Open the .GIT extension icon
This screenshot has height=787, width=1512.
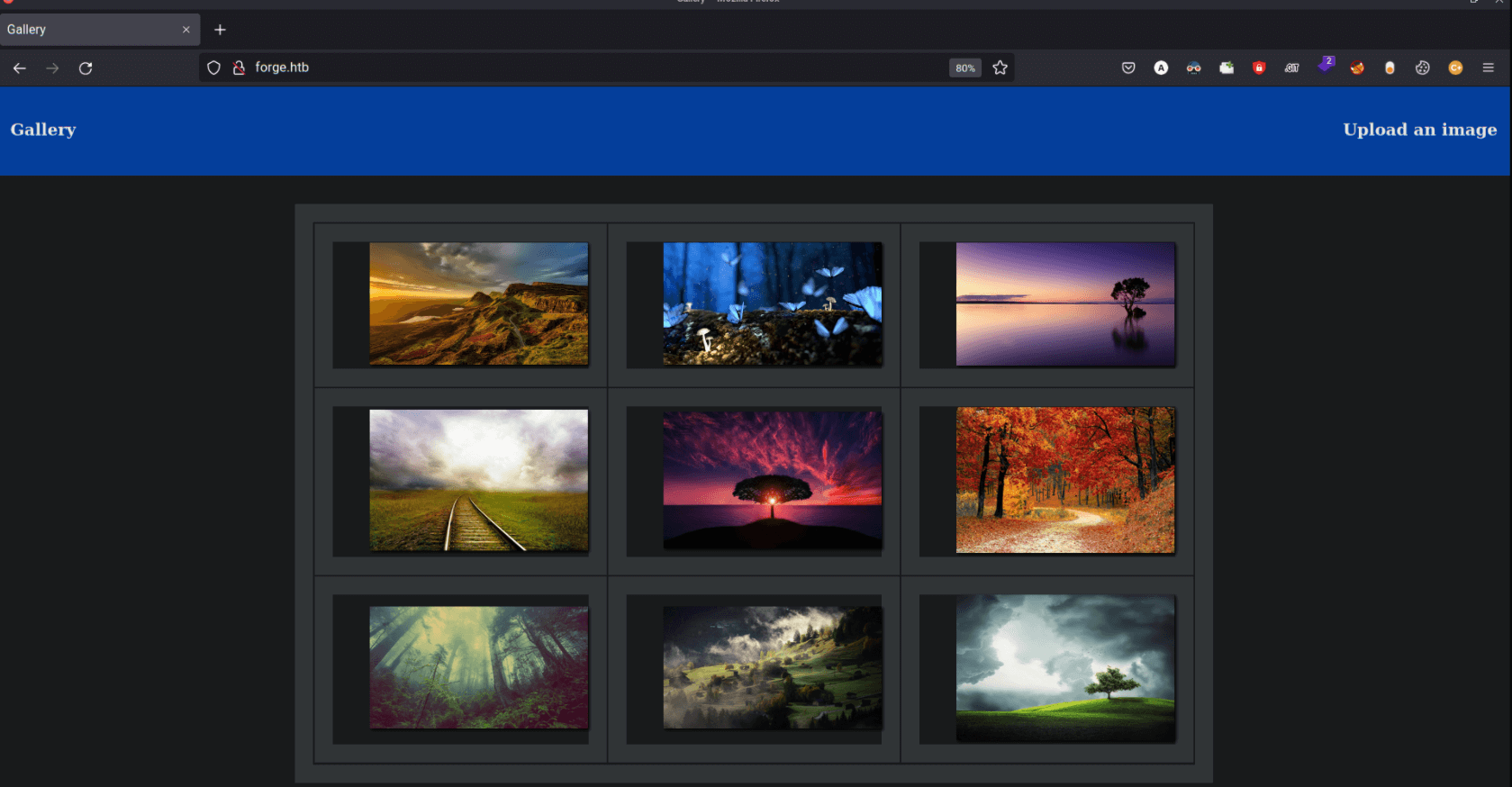click(x=1291, y=68)
